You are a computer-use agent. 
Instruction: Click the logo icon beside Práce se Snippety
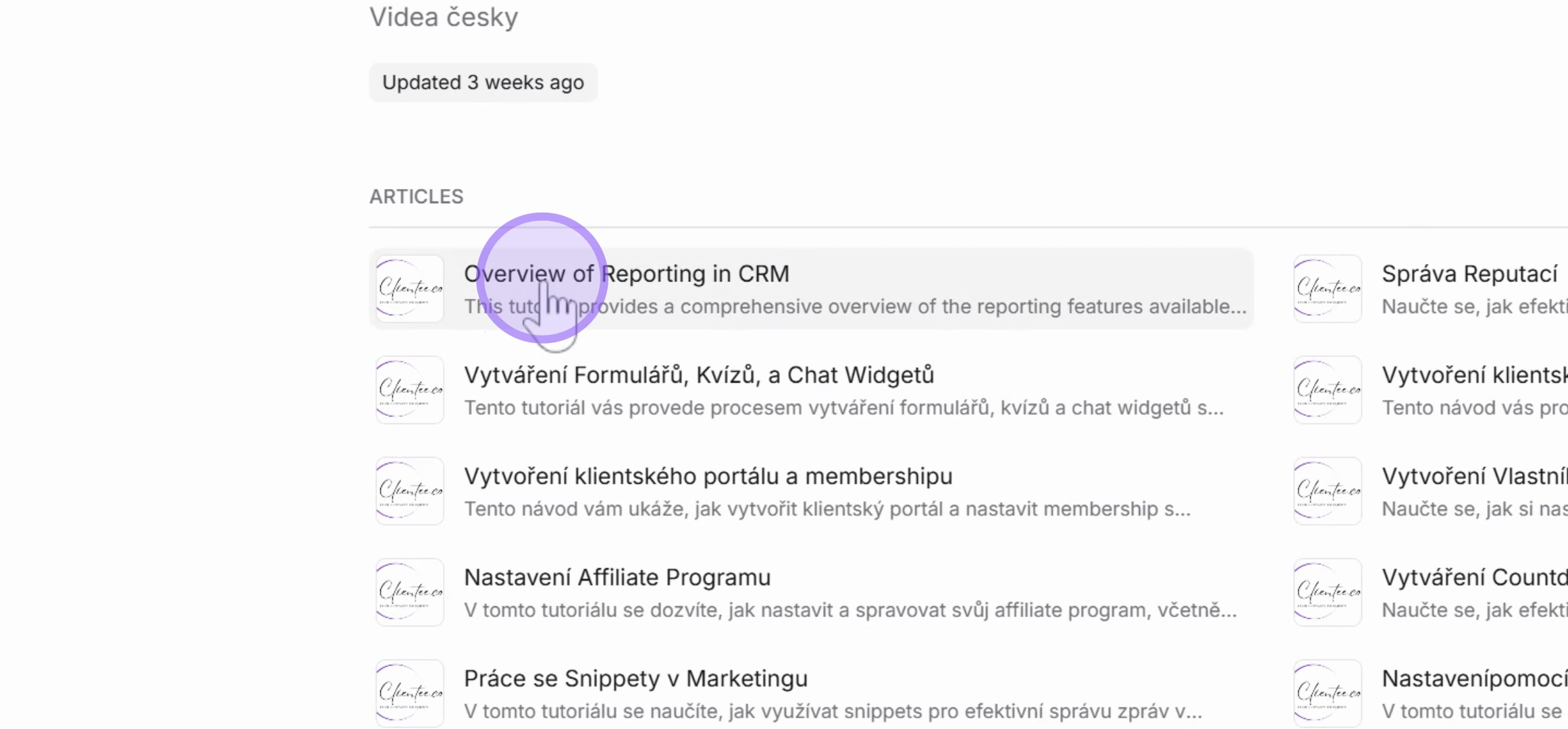coord(410,694)
